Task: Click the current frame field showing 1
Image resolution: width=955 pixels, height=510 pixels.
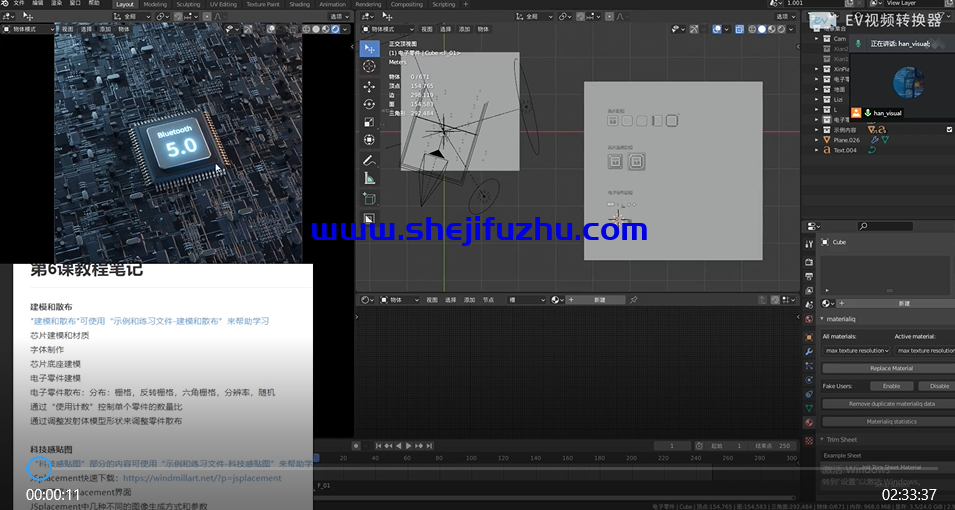Action: [x=672, y=446]
